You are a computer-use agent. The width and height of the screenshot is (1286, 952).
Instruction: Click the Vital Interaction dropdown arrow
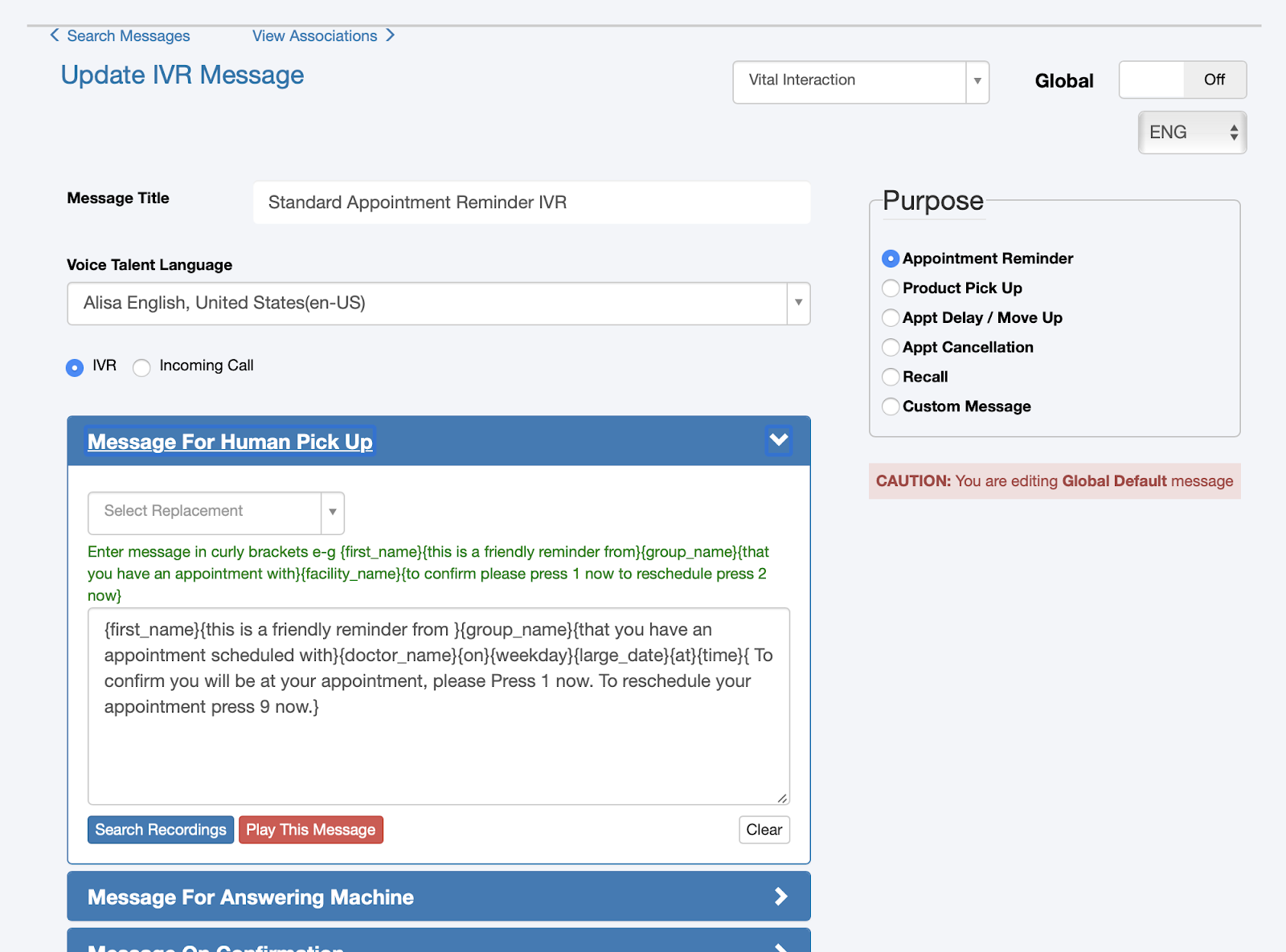tap(977, 82)
